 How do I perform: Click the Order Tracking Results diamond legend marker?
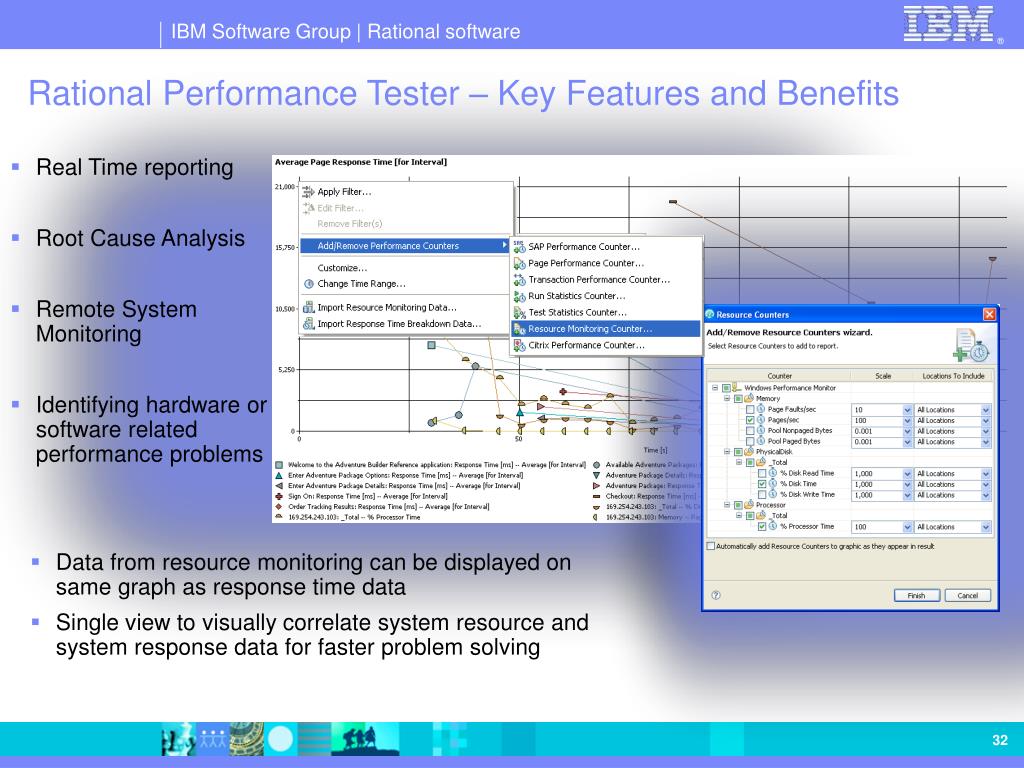pos(279,507)
